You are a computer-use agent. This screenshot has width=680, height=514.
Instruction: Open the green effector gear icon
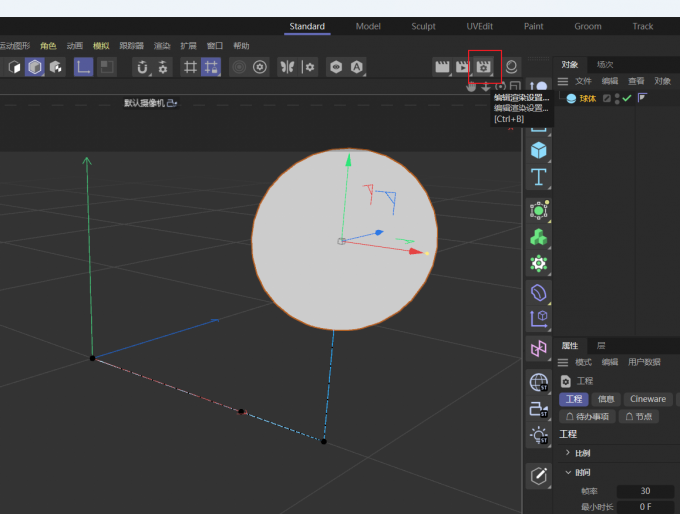point(539,263)
